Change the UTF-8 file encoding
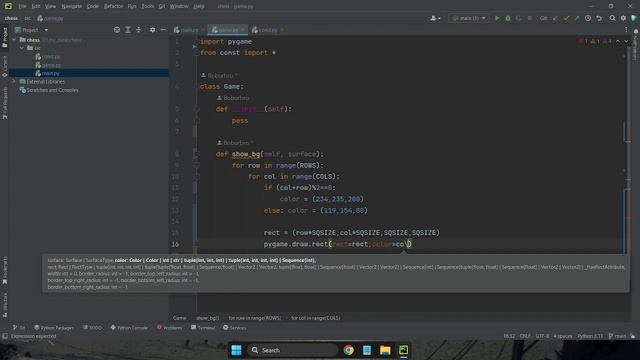Image resolution: width=640 pixels, height=360 pixels. coord(542,336)
